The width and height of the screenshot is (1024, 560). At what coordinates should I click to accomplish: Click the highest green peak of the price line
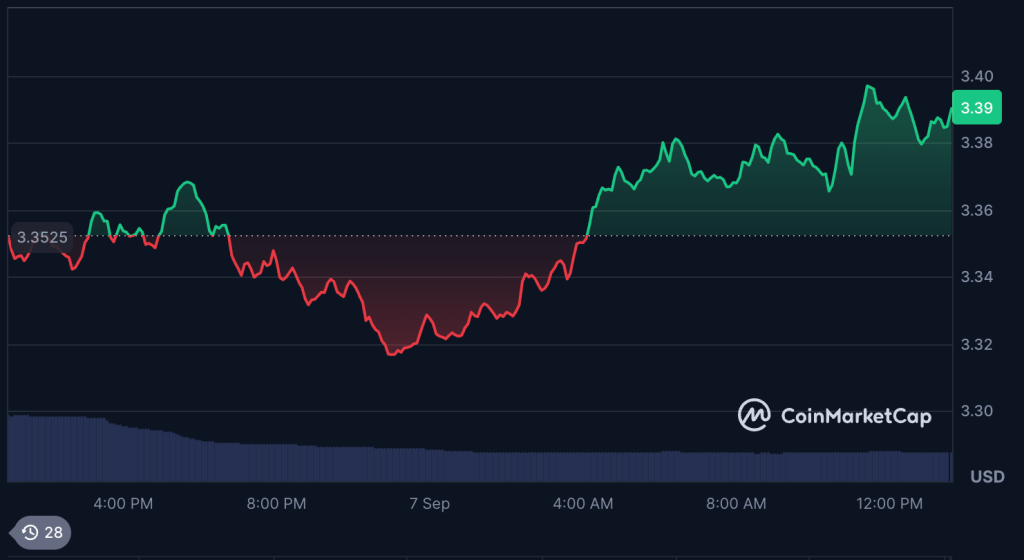click(868, 86)
